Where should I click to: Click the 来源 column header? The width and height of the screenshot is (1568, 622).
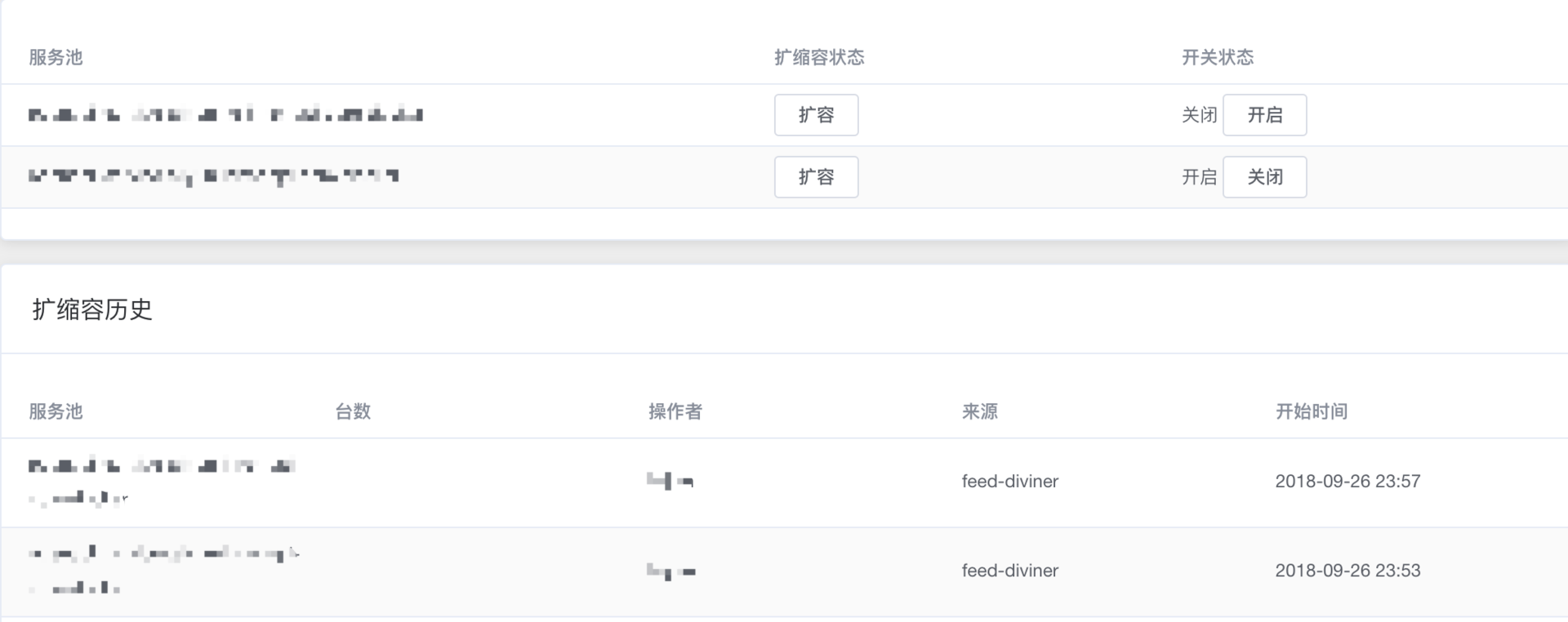(979, 411)
